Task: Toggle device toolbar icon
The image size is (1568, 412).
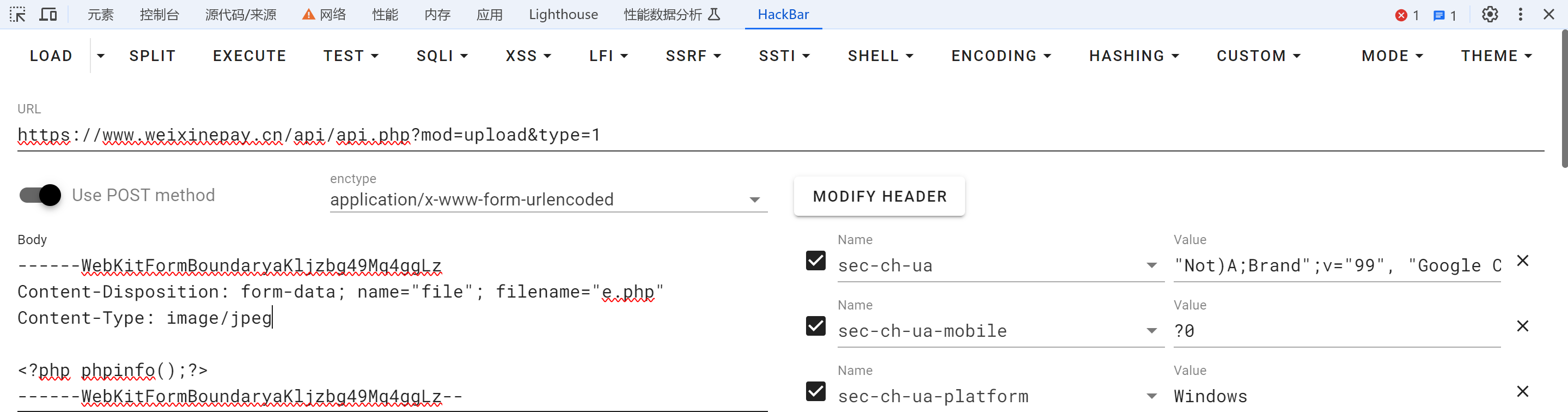Action: [x=48, y=14]
